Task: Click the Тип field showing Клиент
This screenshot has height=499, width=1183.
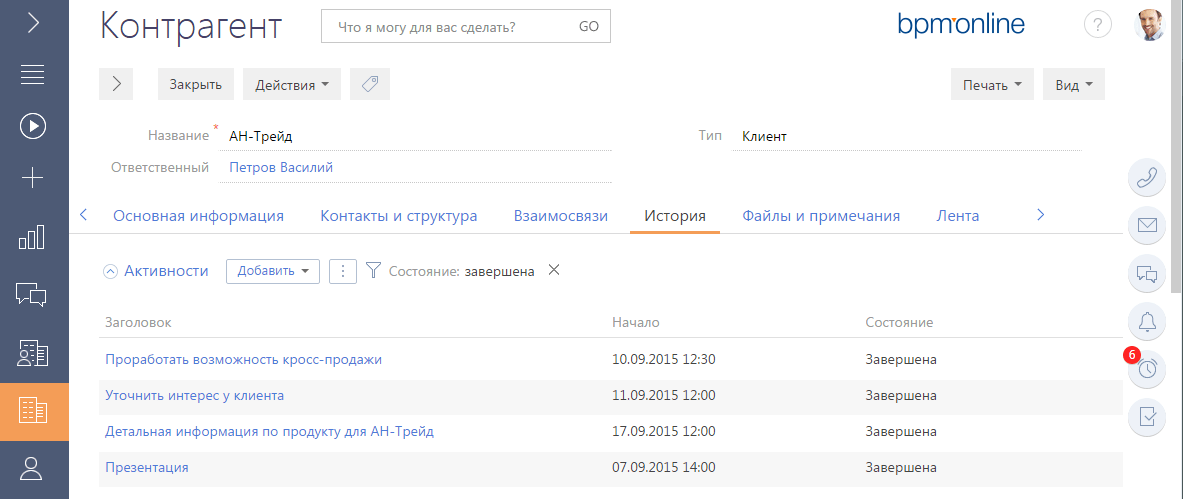Action: tap(906, 137)
